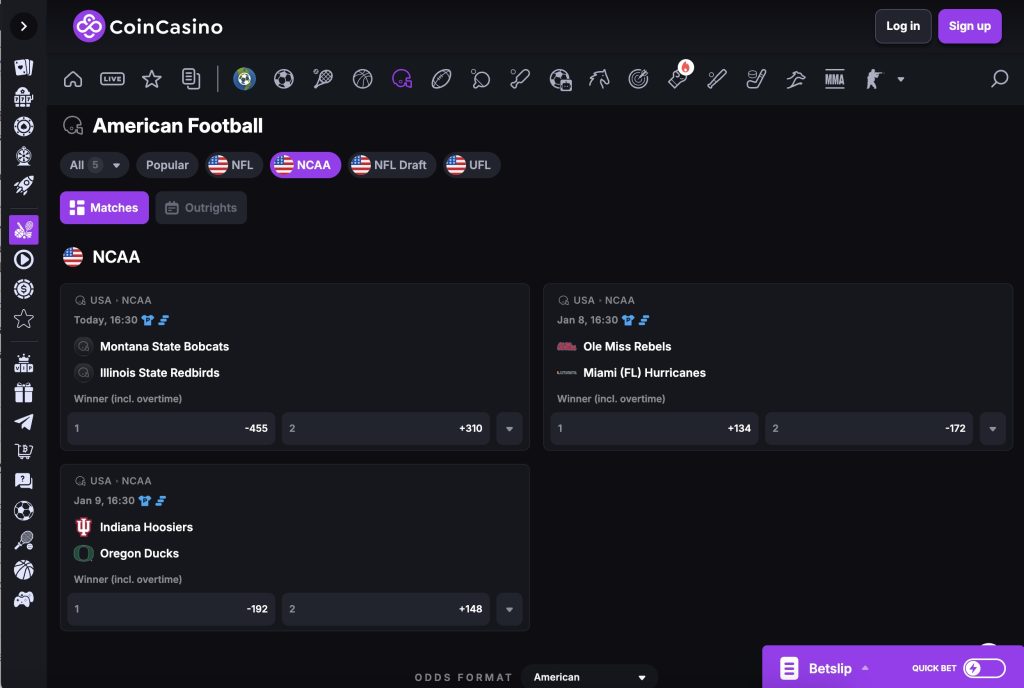Open the gift promotions icon in sidebar
Image resolution: width=1024 pixels, height=688 pixels.
[x=23, y=392]
